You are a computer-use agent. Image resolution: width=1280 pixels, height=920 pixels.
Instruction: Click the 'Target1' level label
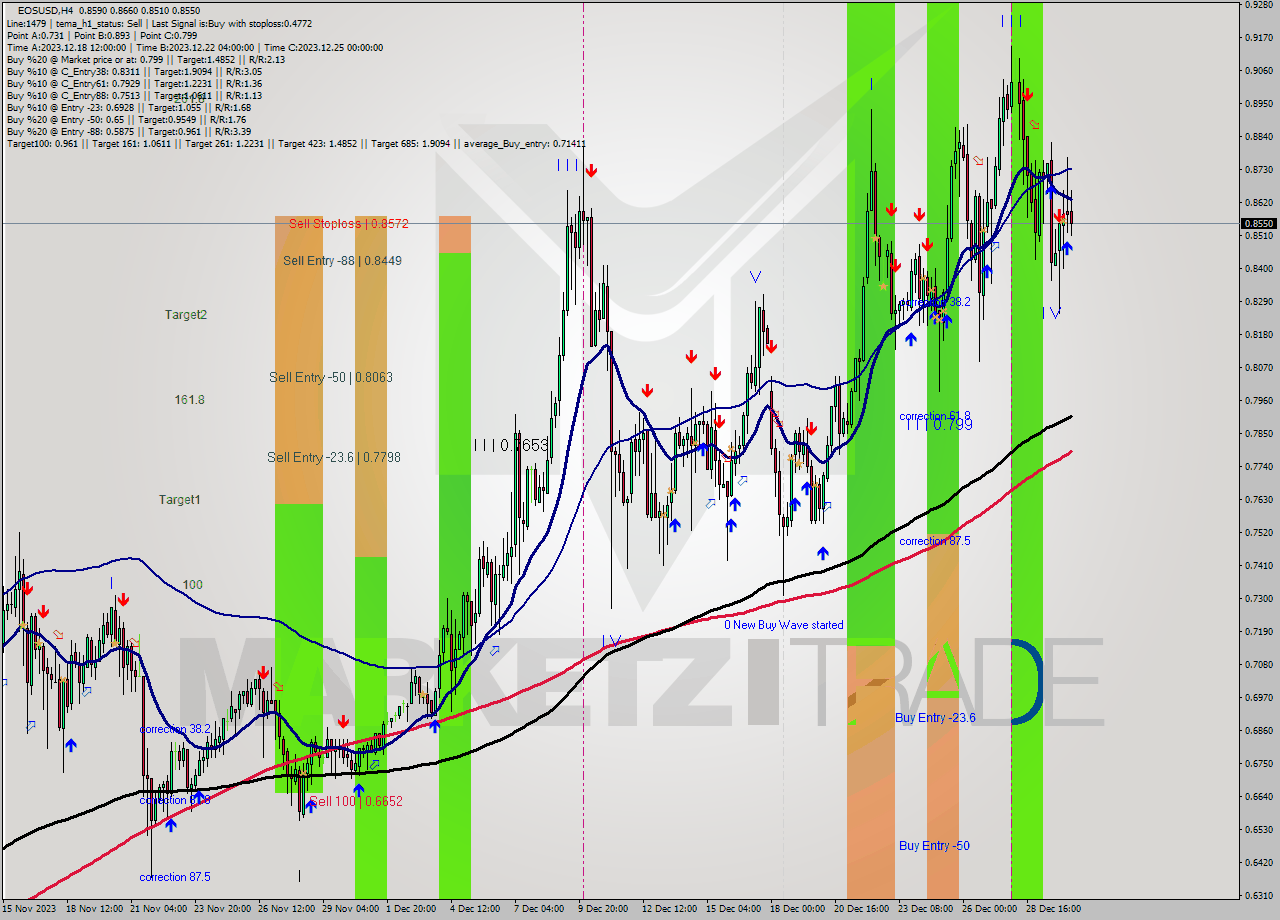coord(179,499)
